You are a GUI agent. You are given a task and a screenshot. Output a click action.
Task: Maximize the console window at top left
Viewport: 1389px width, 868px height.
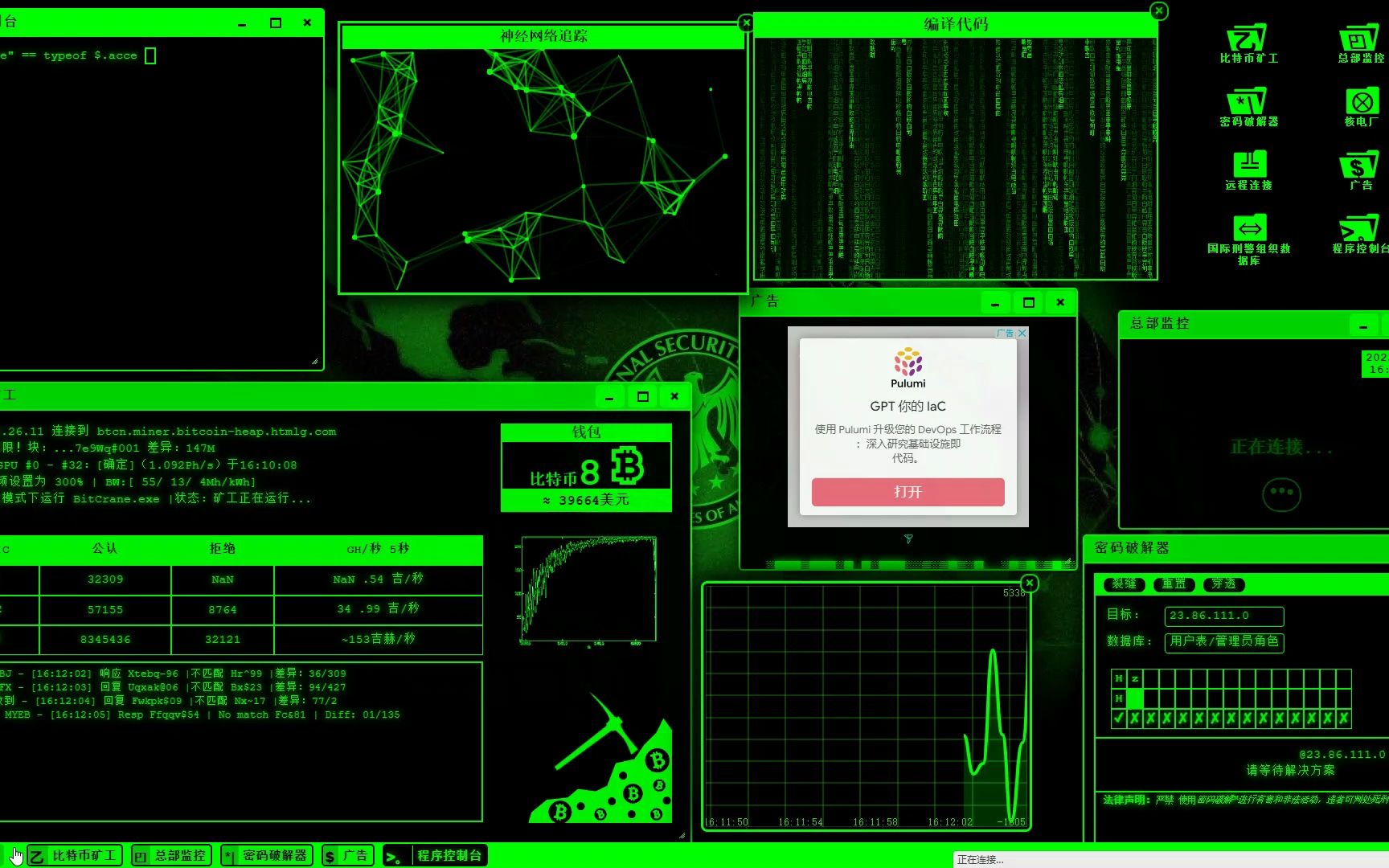[275, 23]
